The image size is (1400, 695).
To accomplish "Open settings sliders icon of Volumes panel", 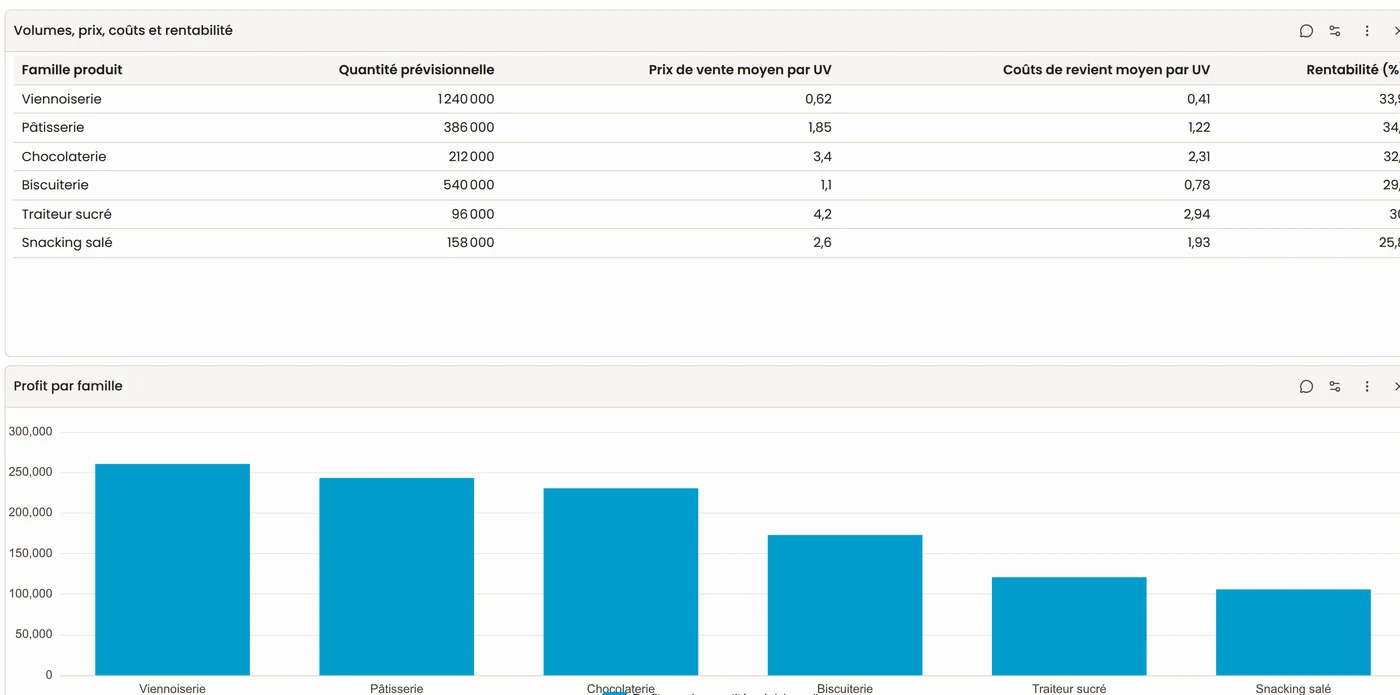I will pyautogui.click(x=1335, y=31).
